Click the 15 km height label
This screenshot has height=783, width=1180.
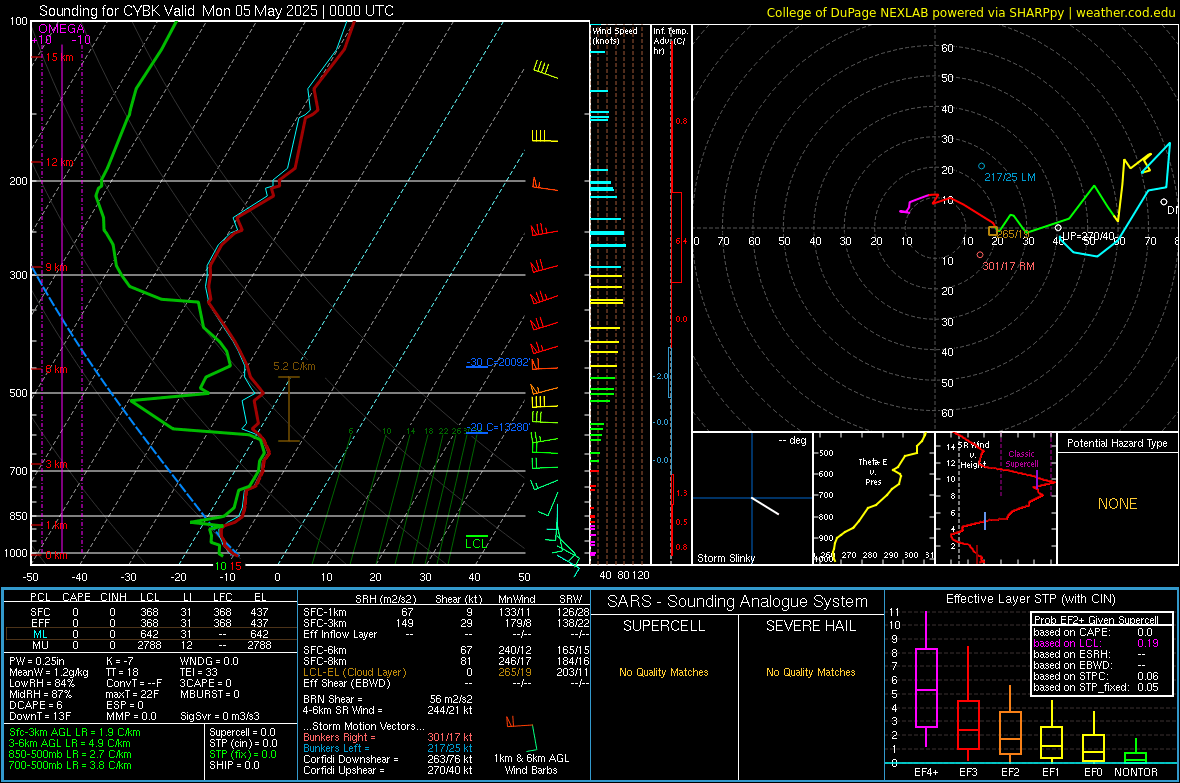coord(59,57)
